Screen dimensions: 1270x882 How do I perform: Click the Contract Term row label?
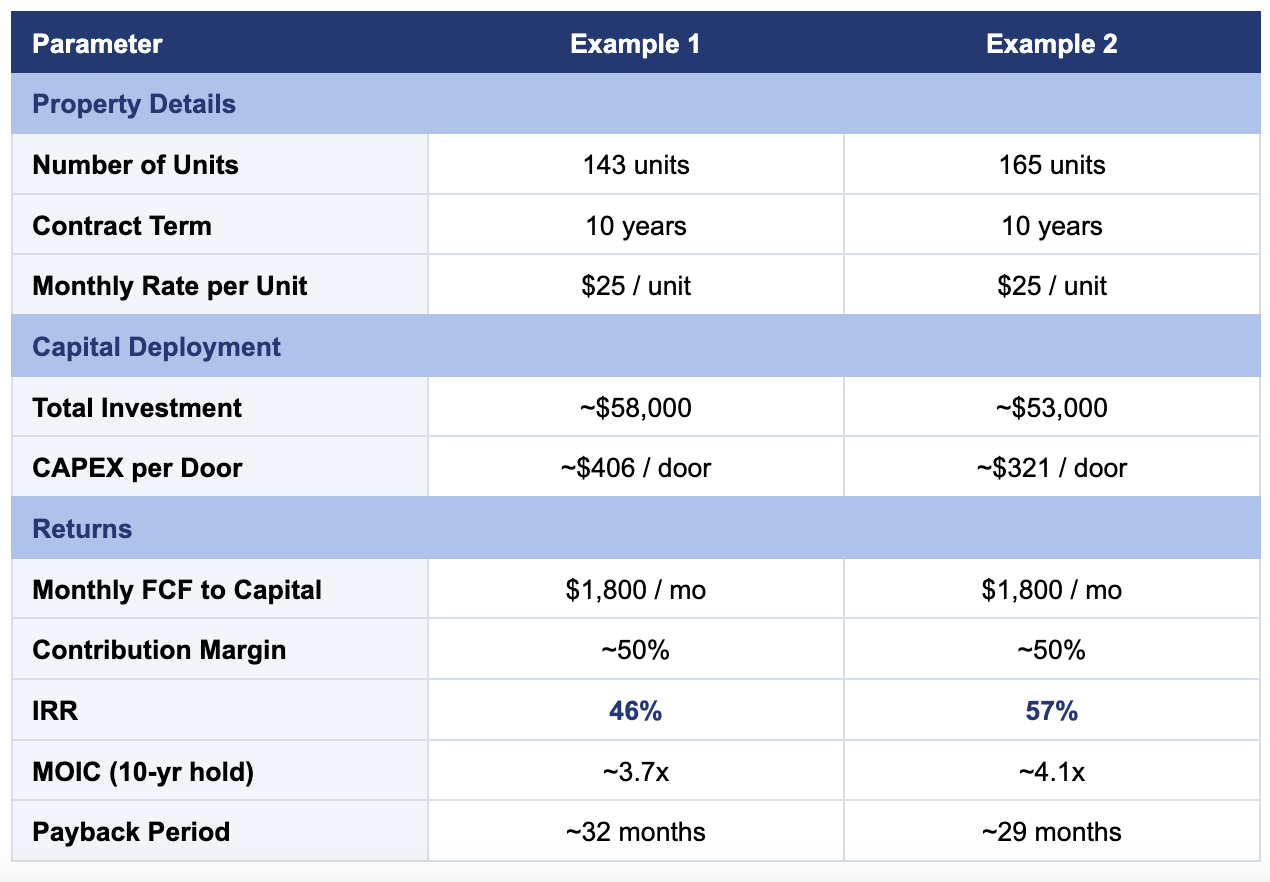tap(122, 226)
